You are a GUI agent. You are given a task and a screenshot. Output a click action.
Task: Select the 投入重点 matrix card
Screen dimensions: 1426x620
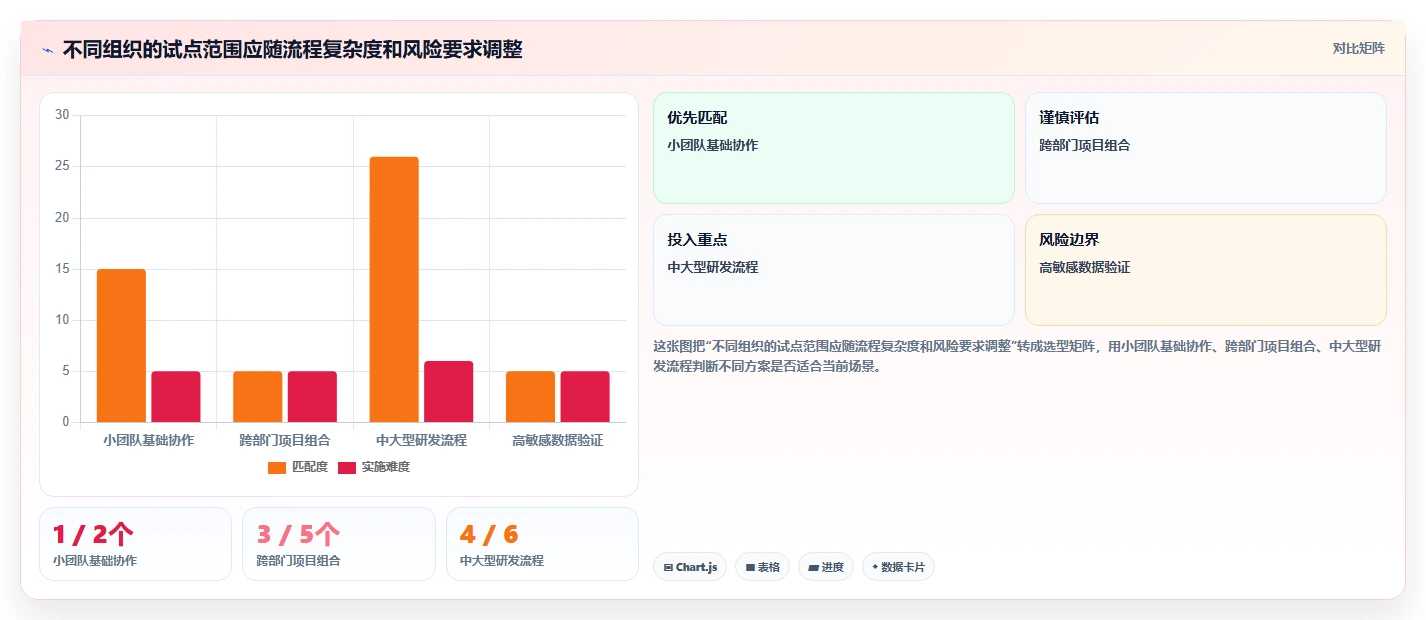pyautogui.click(x=834, y=270)
